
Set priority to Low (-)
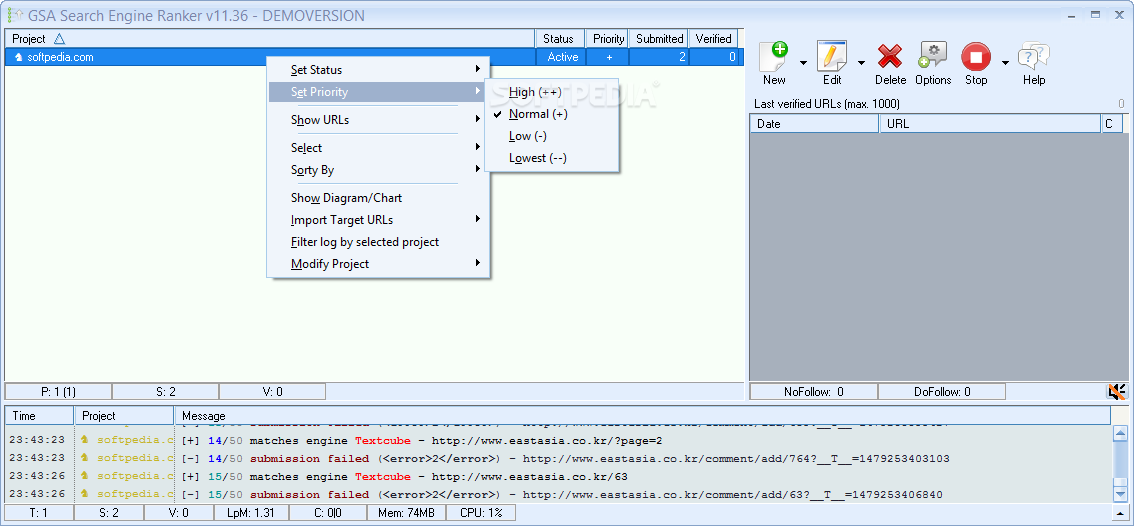pos(552,136)
